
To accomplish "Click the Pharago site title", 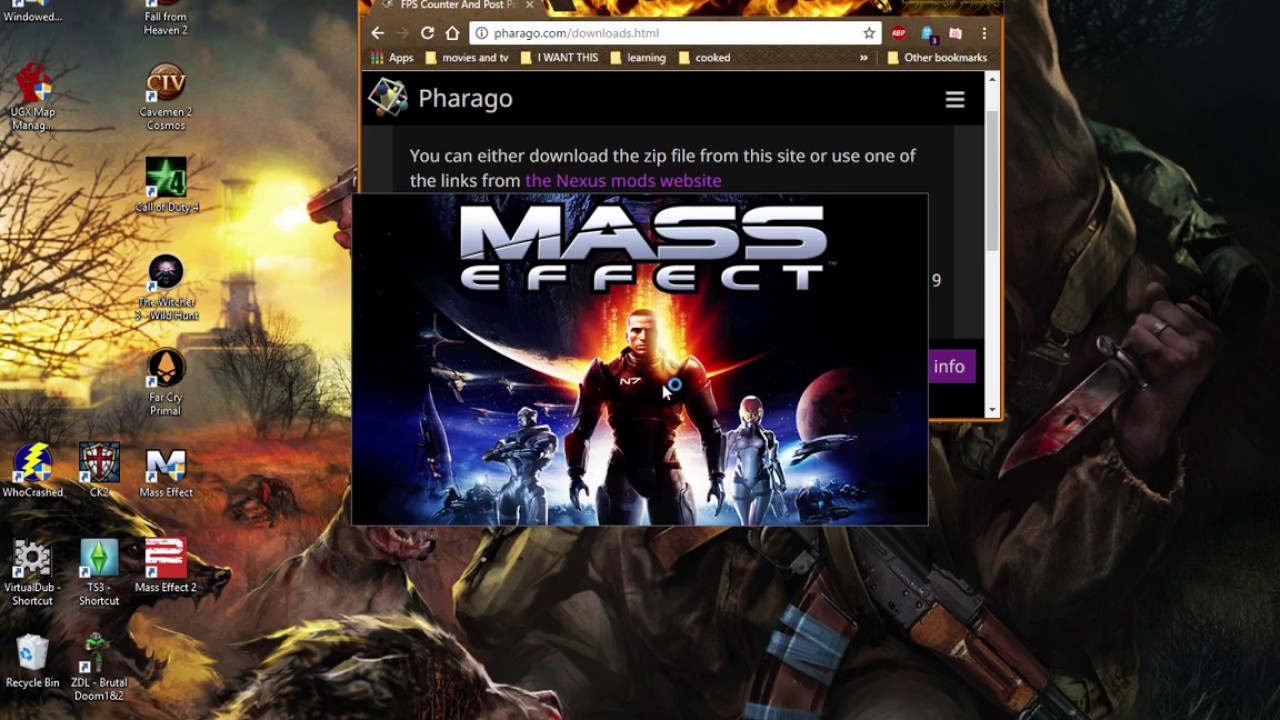I will [x=465, y=98].
